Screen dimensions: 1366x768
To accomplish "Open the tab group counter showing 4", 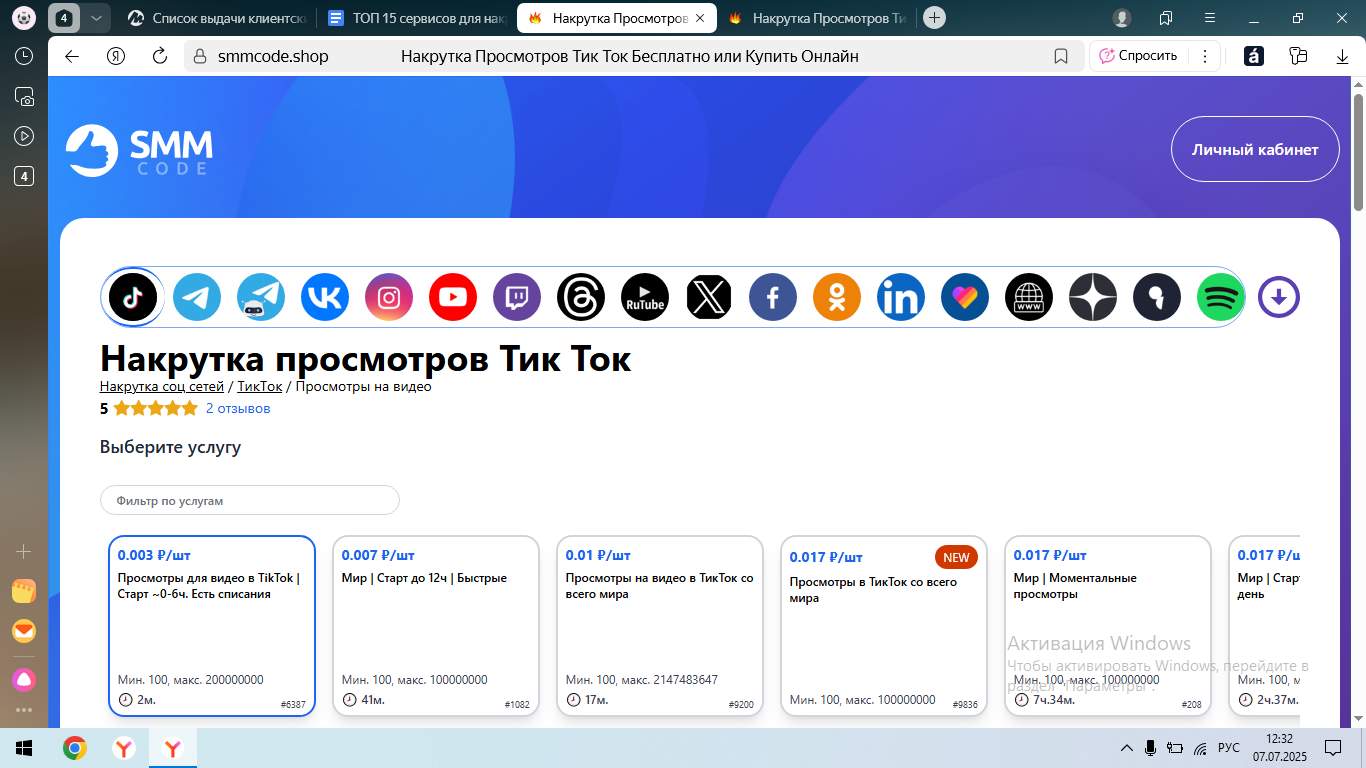I will click(64, 18).
